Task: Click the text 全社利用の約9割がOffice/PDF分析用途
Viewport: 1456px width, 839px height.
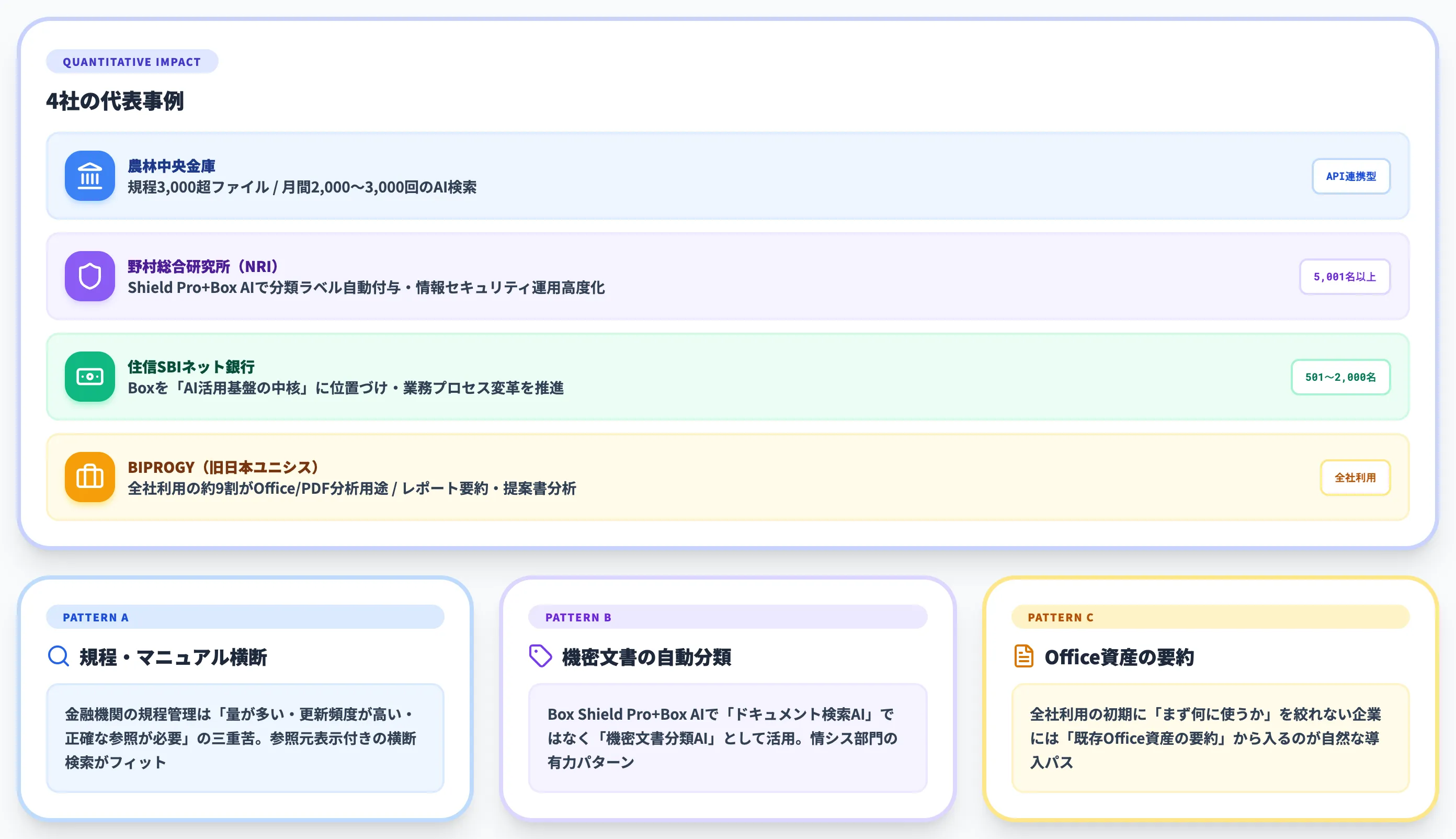Action: [258, 489]
